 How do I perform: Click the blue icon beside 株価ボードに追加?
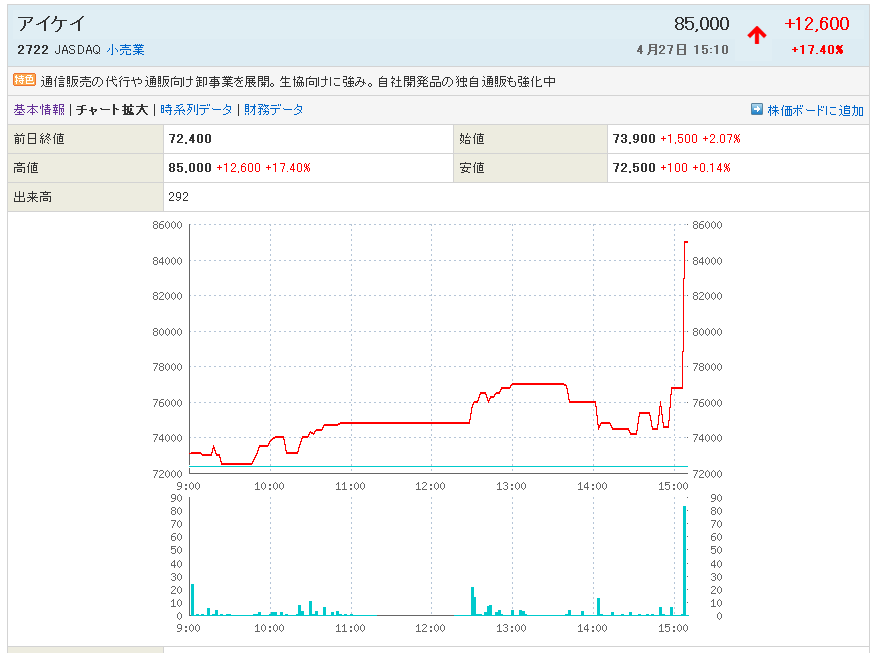click(757, 110)
